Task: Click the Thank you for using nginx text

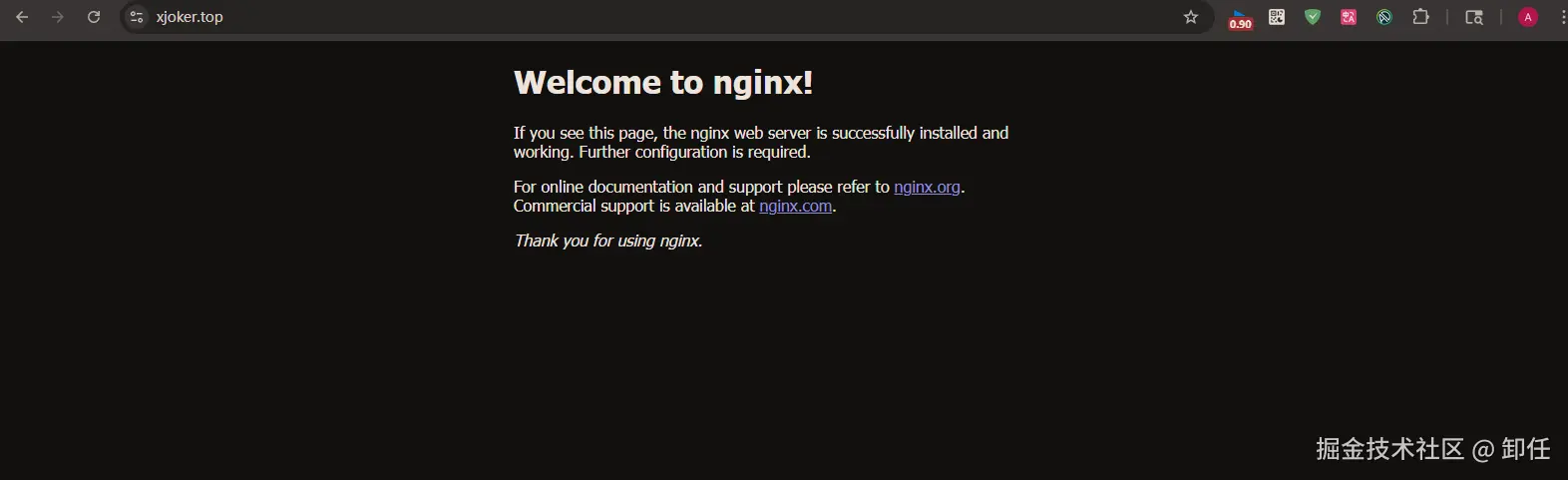Action: [x=608, y=240]
